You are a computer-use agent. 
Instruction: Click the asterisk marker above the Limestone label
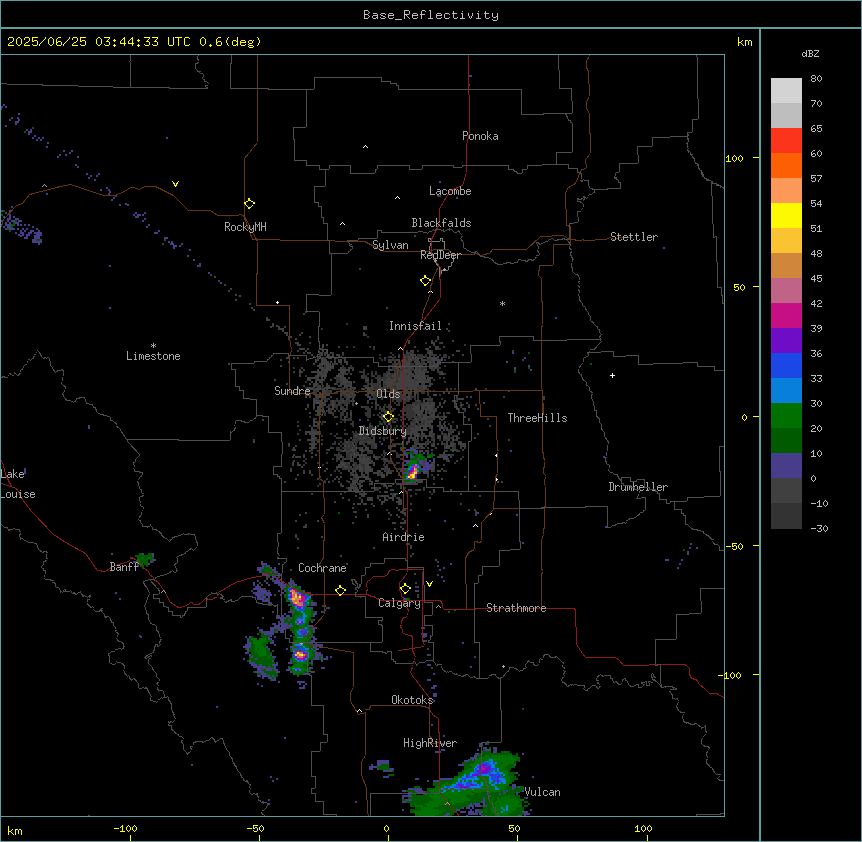pos(153,346)
